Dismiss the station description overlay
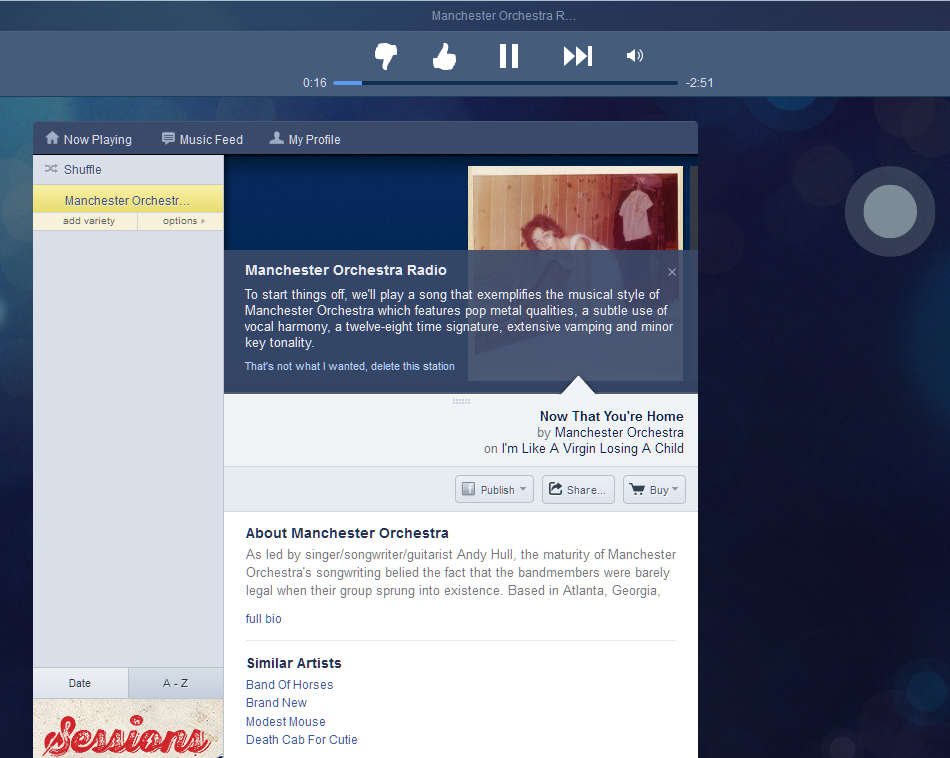Screen dimensions: 950x758 (672, 271)
